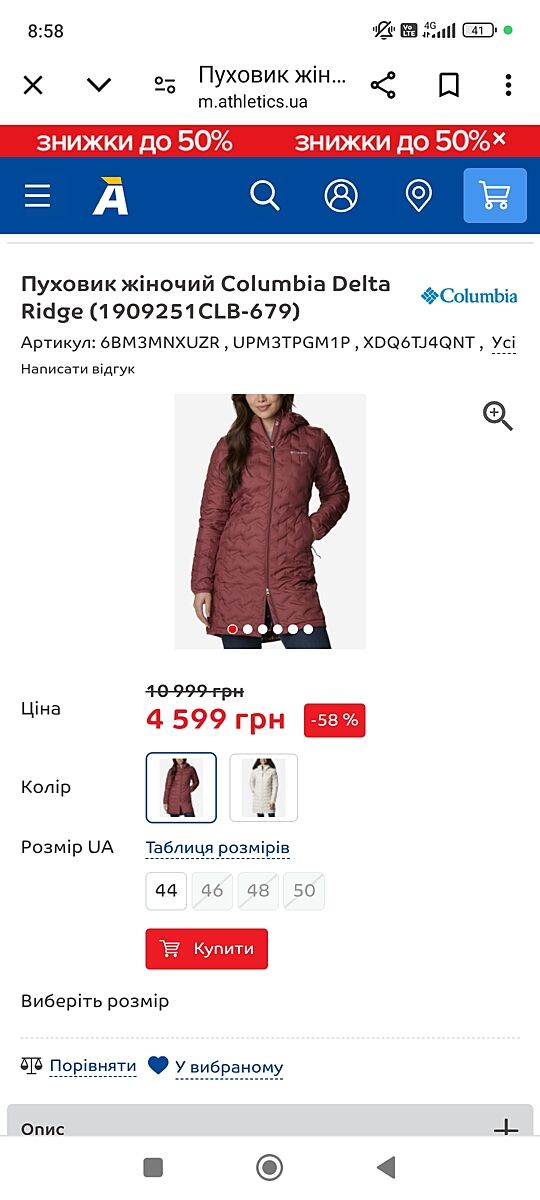The image size is (540, 1200).
Task: Zoom the product image with the magnifier-plus icon
Action: pos(498,415)
